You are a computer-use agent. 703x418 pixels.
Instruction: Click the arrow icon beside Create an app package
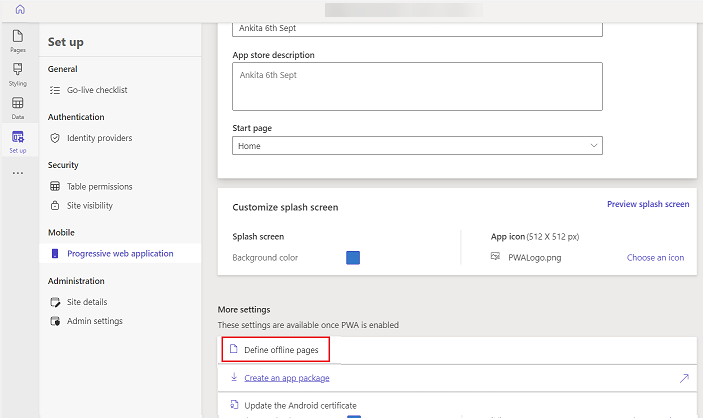[684, 378]
